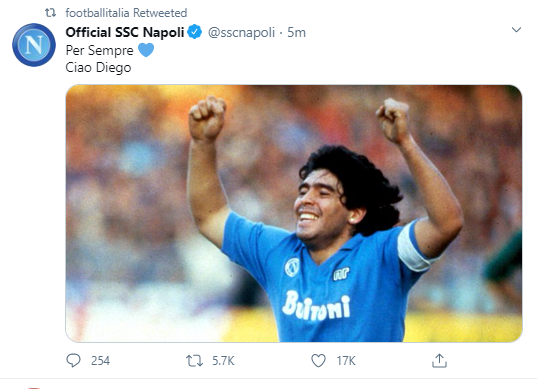Open the SSC Napoli profile avatar

(x=34, y=45)
